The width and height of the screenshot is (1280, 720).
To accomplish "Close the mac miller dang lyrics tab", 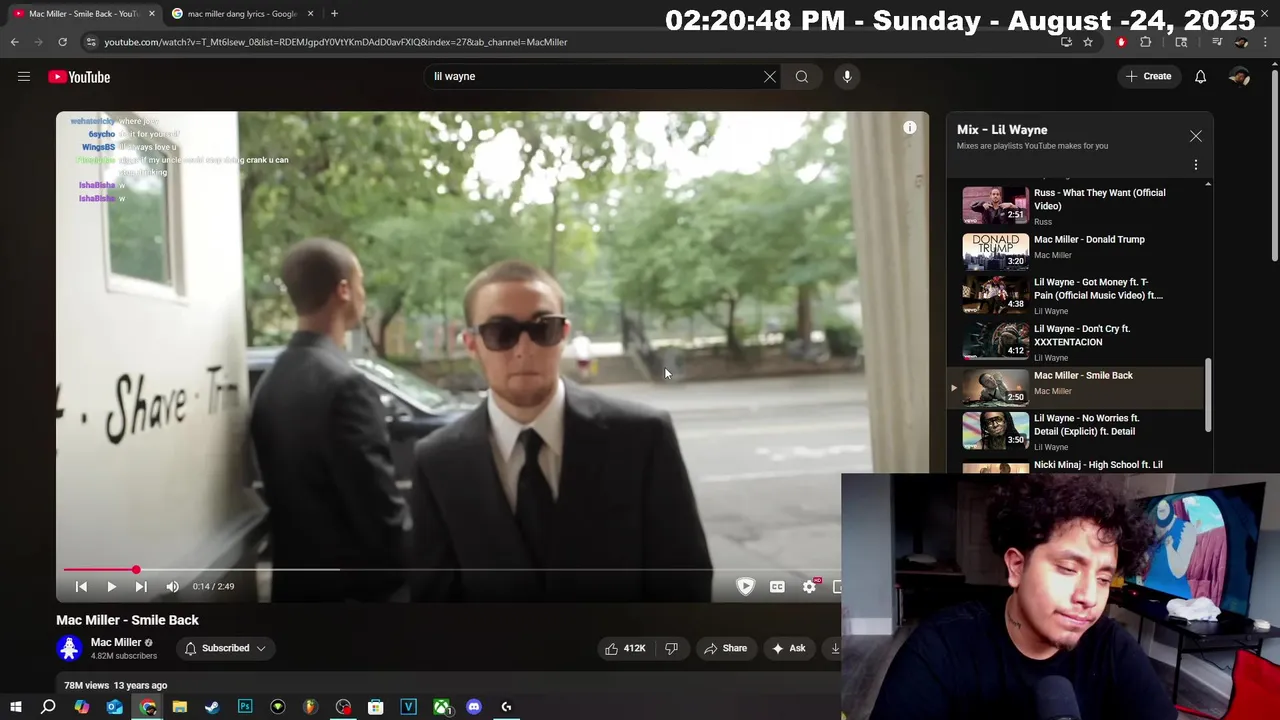I will (x=310, y=14).
